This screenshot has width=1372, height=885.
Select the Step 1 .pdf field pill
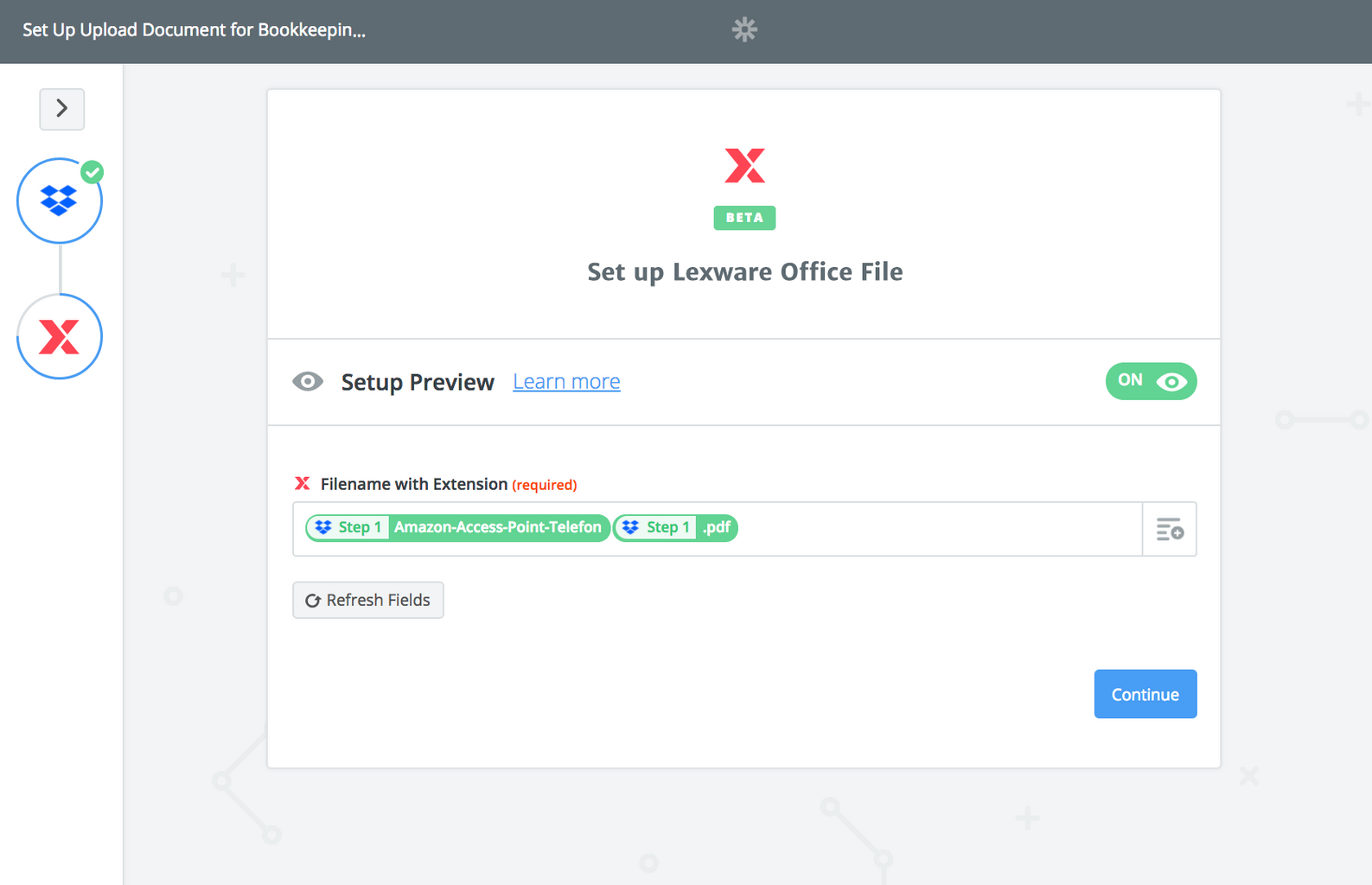pos(675,527)
